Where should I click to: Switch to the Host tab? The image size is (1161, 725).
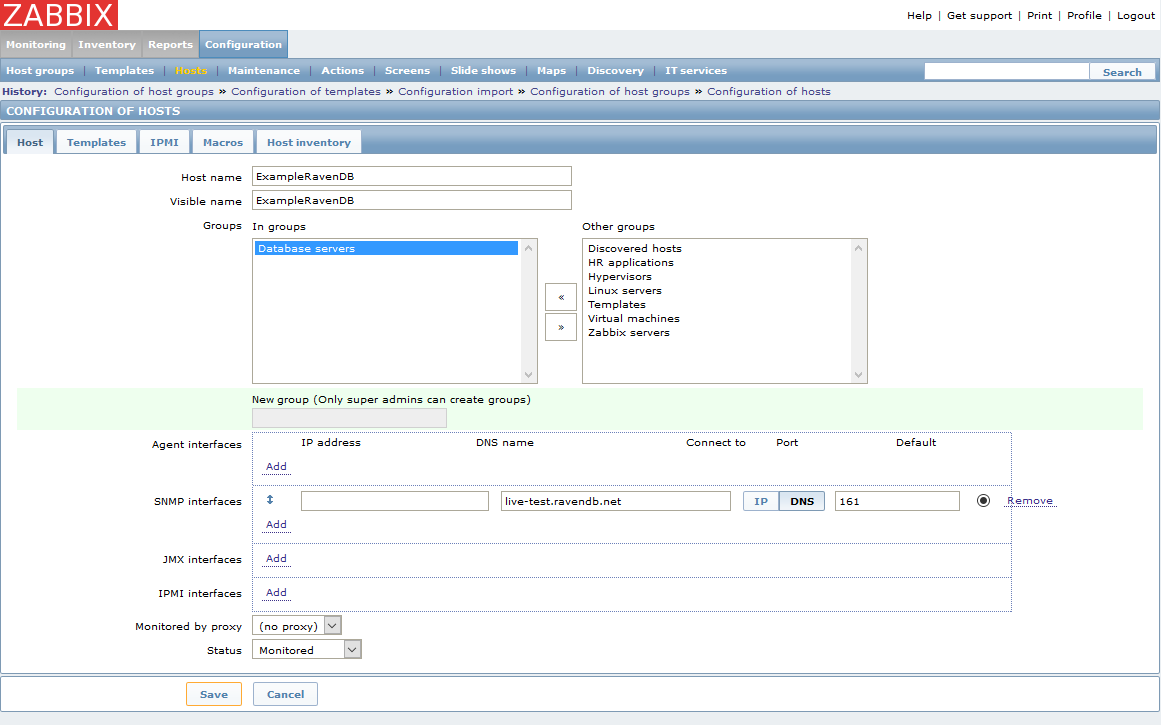30,142
